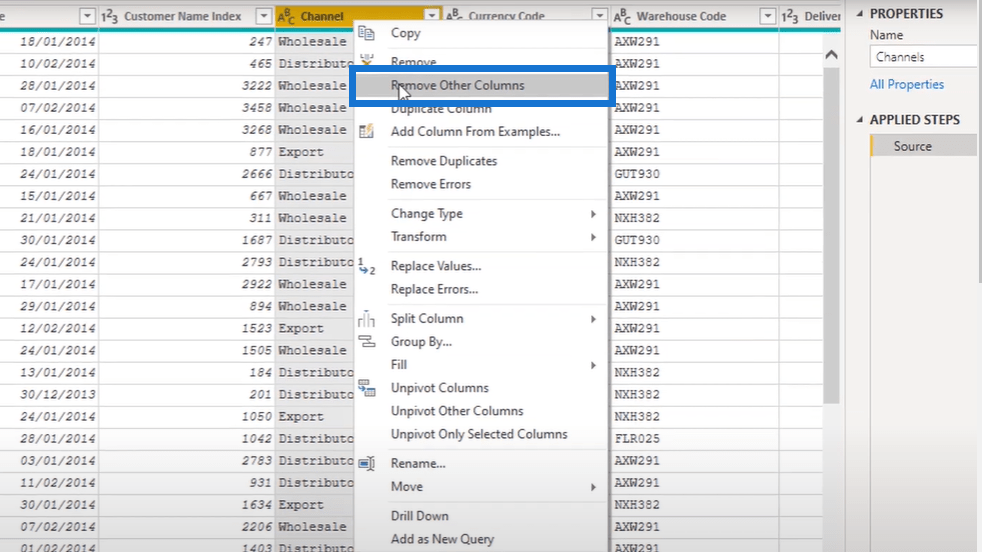Click the warehouse cell FLR025
Image resolution: width=982 pixels, height=552 pixels.
coord(694,439)
